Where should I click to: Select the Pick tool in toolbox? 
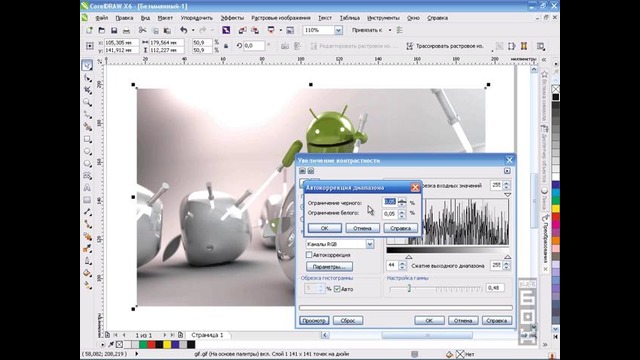[x=87, y=65]
